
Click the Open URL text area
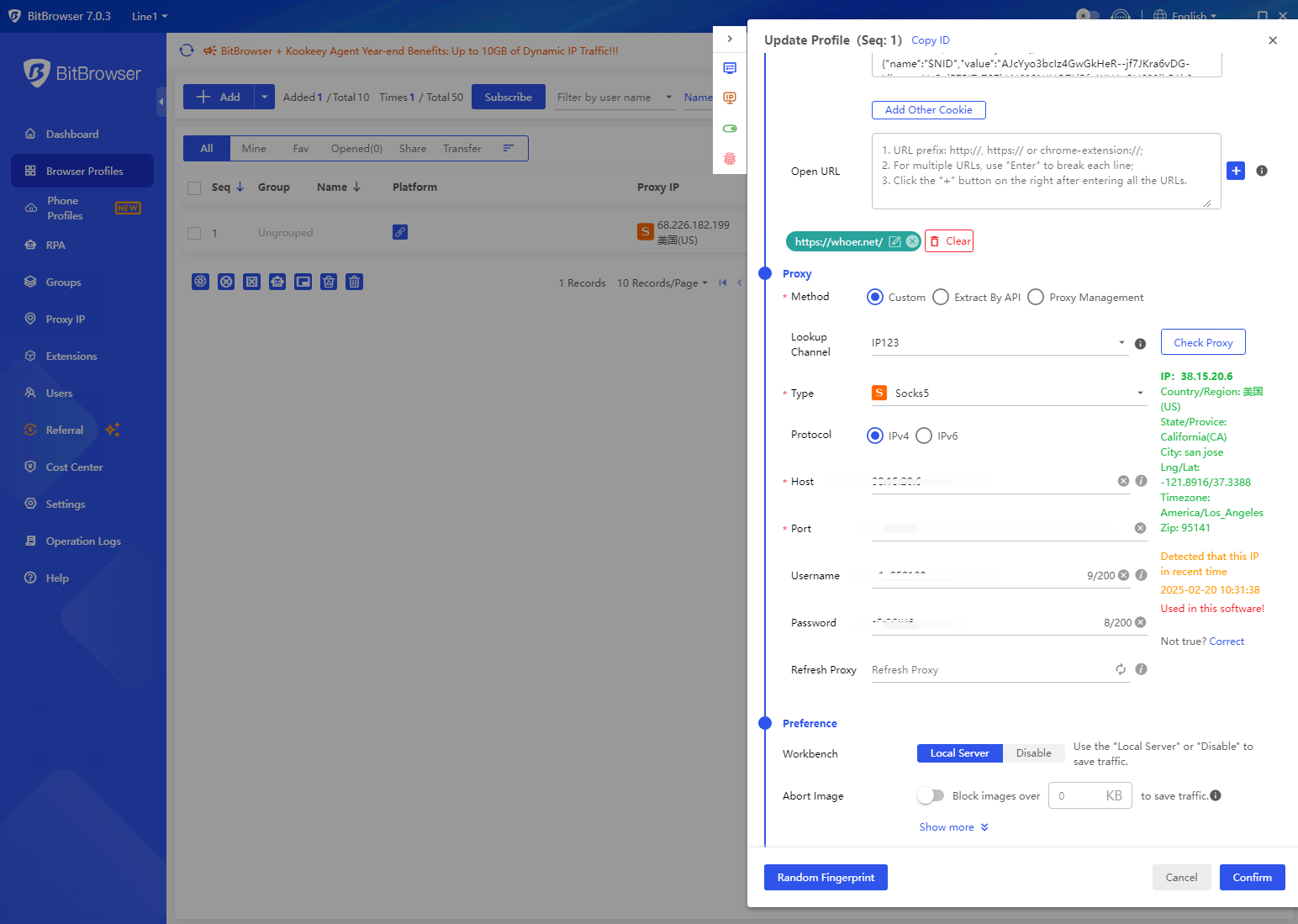pyautogui.click(x=1046, y=171)
